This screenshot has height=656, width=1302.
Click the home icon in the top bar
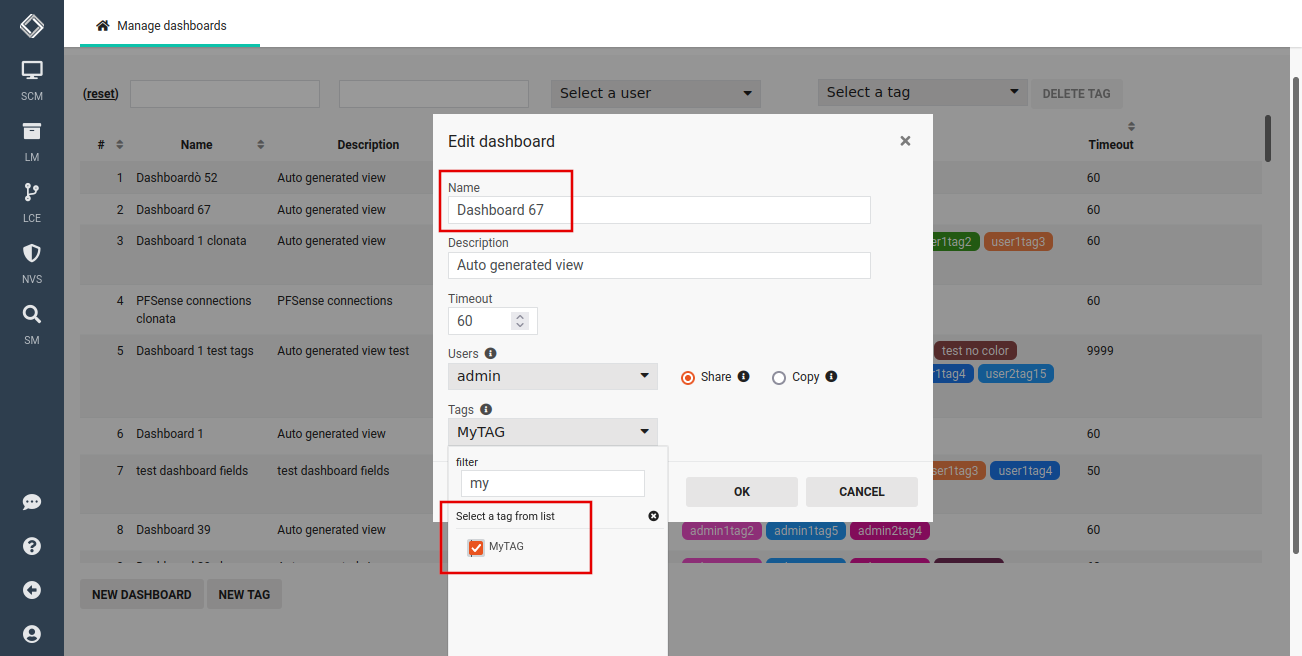(x=100, y=27)
